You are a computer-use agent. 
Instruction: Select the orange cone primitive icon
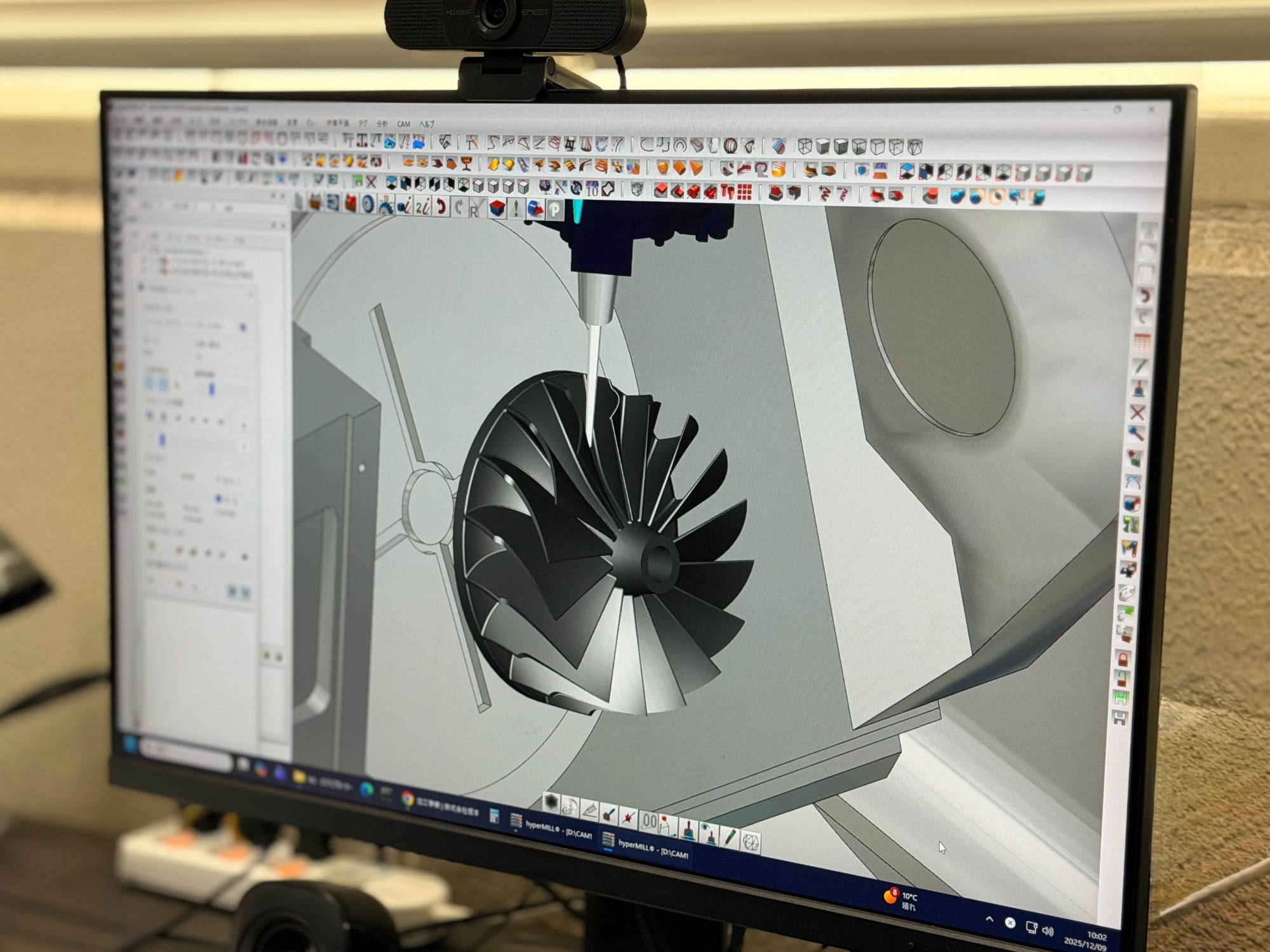[x=697, y=169]
